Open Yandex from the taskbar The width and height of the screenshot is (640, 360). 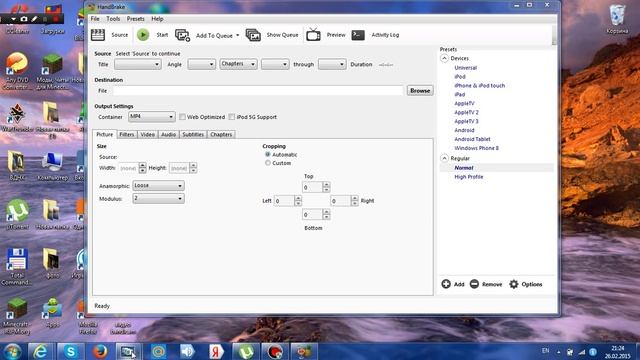(216, 351)
